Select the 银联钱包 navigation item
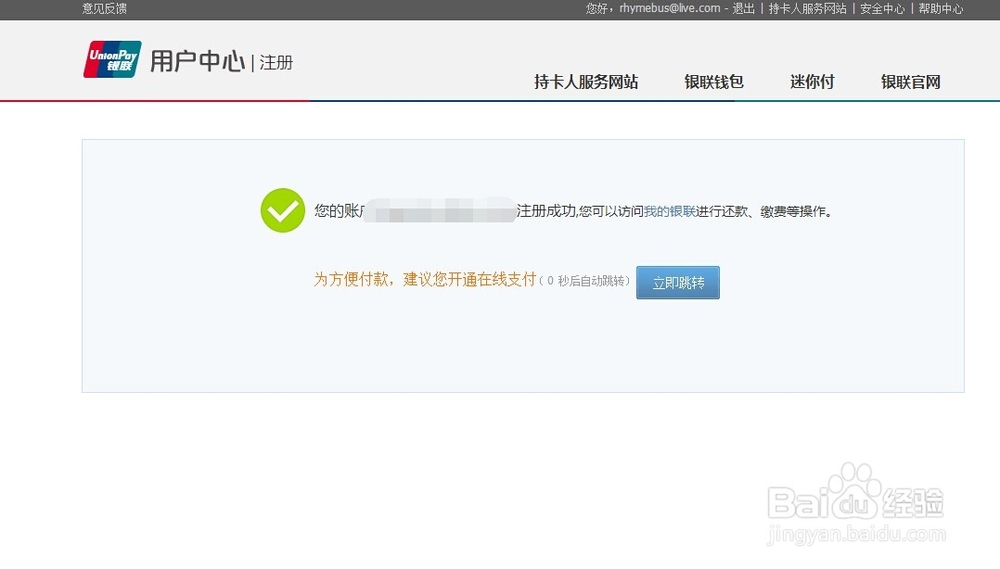1000x569 pixels. [x=714, y=82]
